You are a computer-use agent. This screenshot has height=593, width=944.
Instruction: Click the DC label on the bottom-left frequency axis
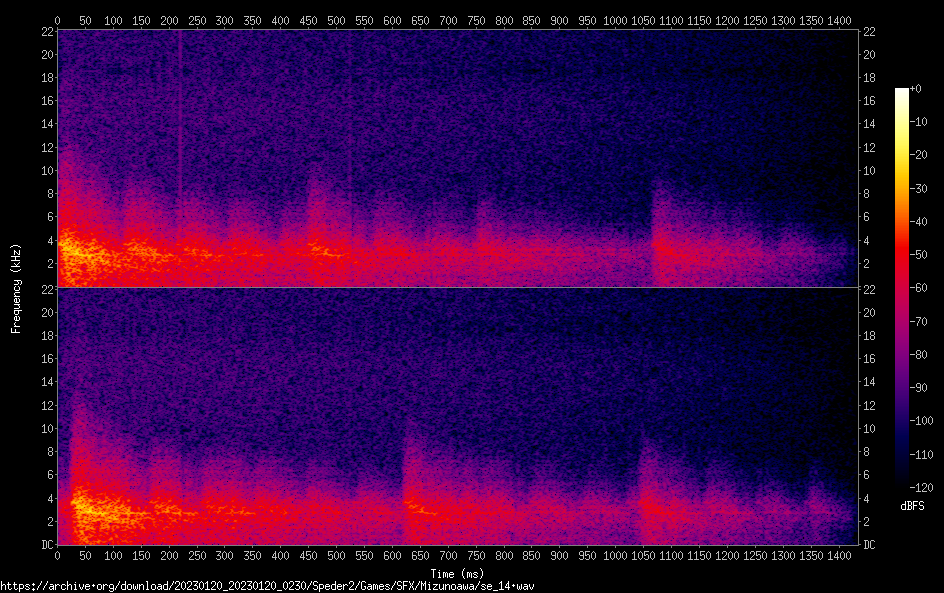point(45,545)
